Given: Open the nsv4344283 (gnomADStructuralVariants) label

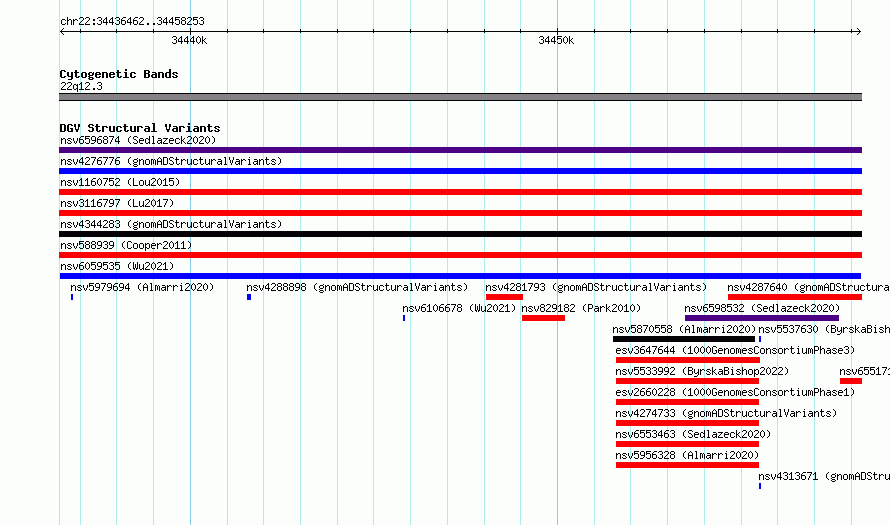Looking at the screenshot, I should [171, 224].
